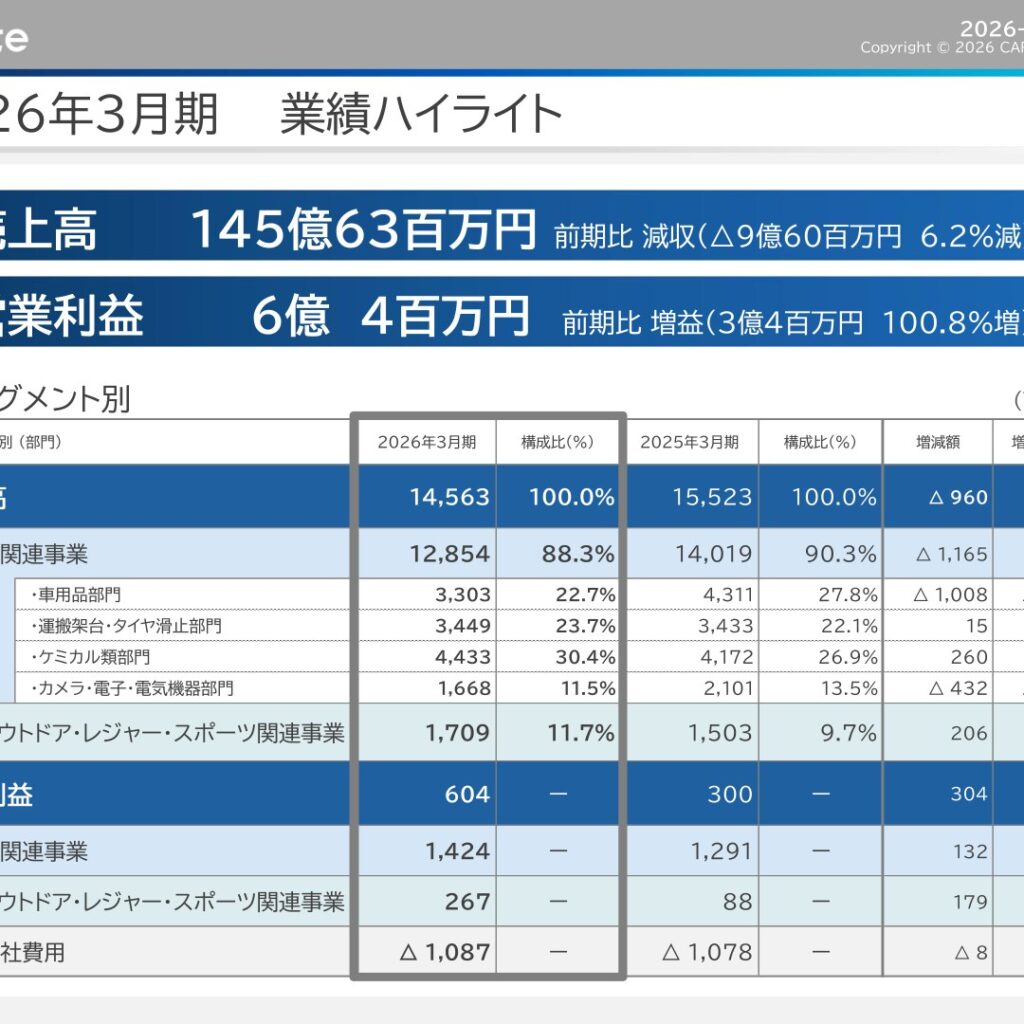The width and height of the screenshot is (1024, 1024).
Task: Click the 145億63百万円 sales headline
Action: (x=363, y=229)
